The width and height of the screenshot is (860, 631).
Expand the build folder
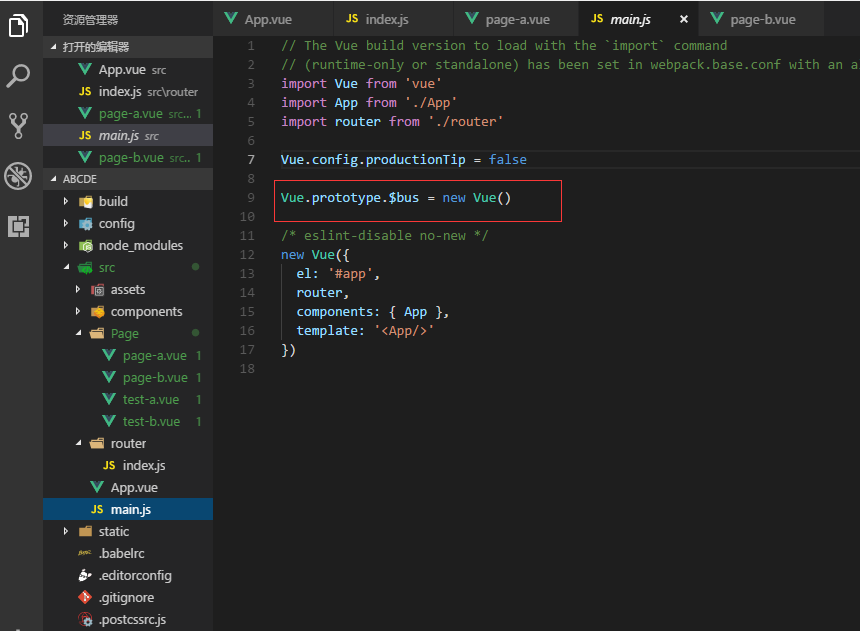pyautogui.click(x=112, y=201)
